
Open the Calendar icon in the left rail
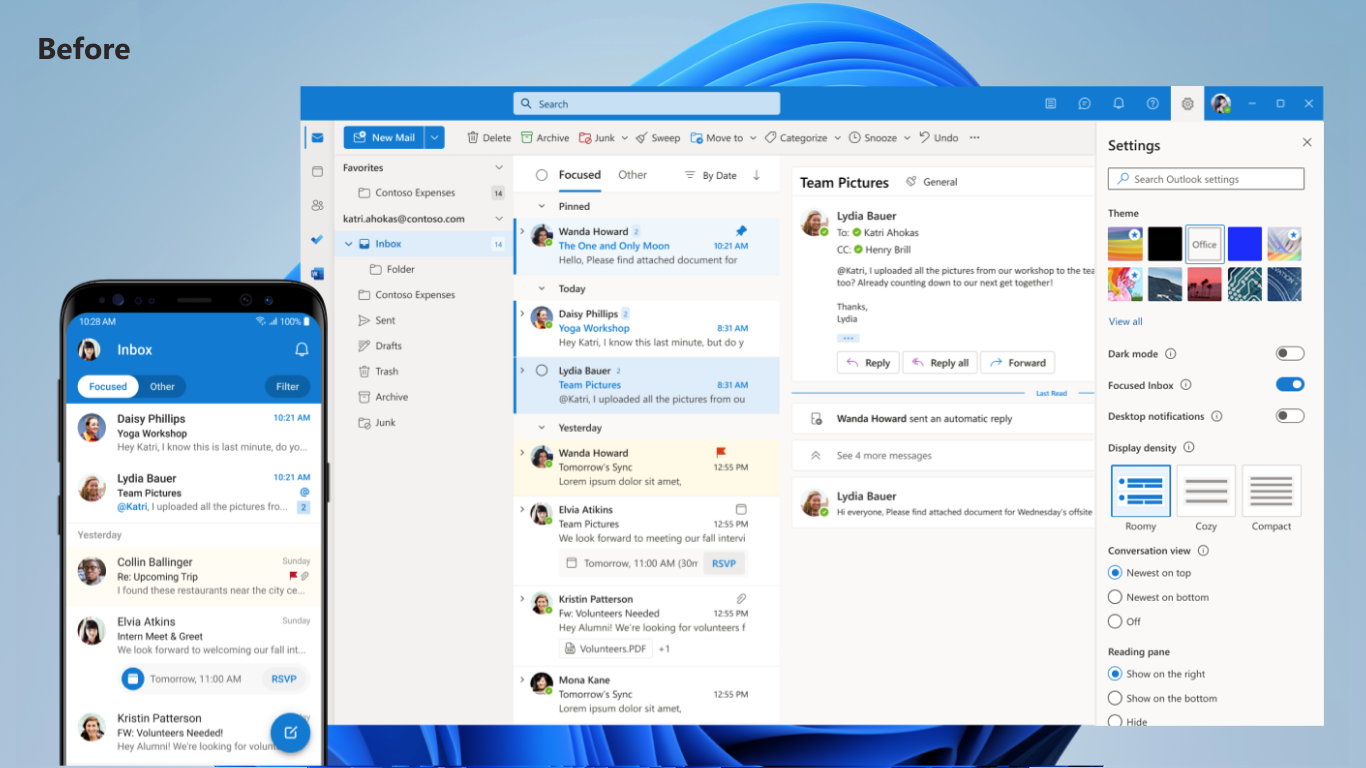[317, 172]
